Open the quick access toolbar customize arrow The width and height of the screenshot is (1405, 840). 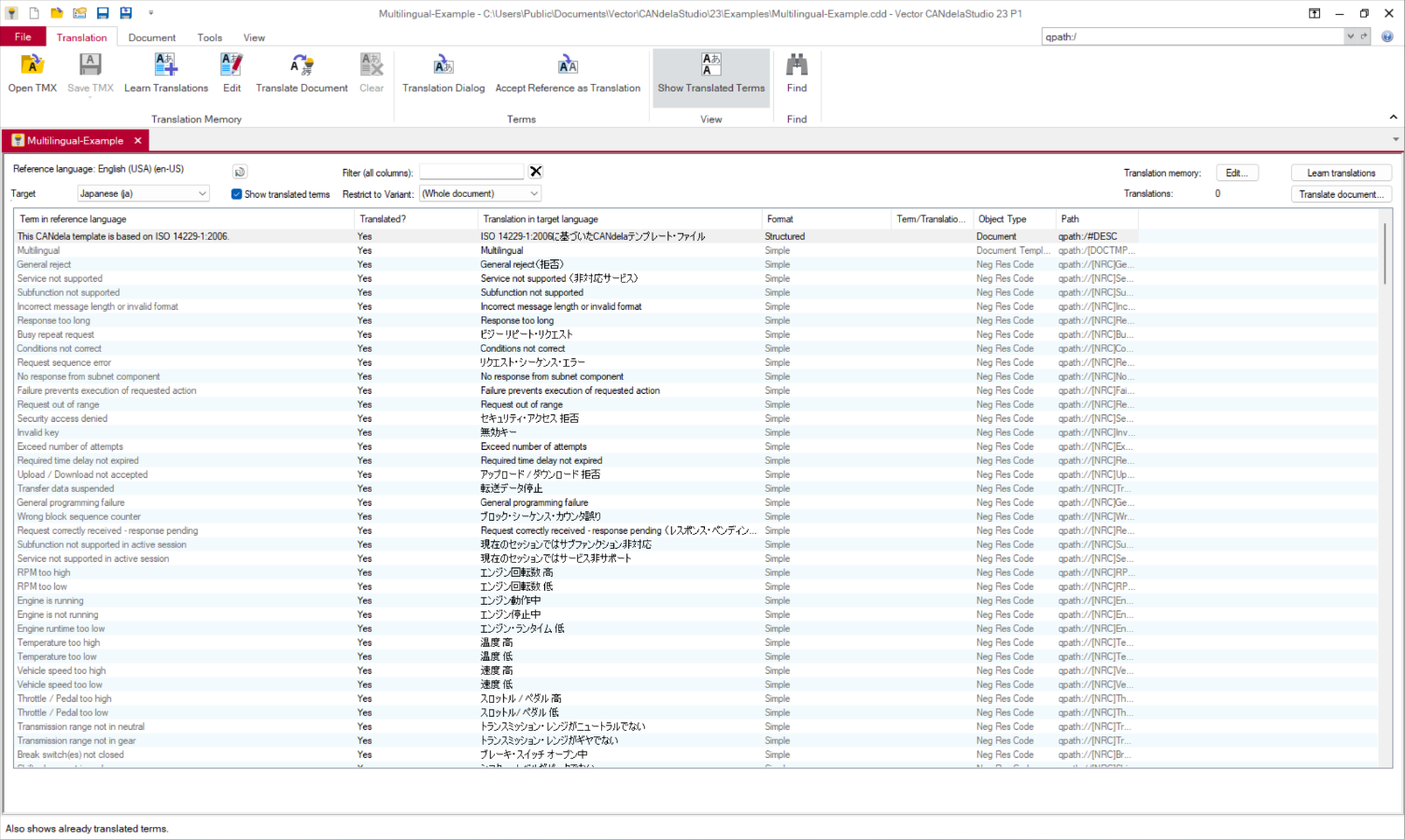150,13
